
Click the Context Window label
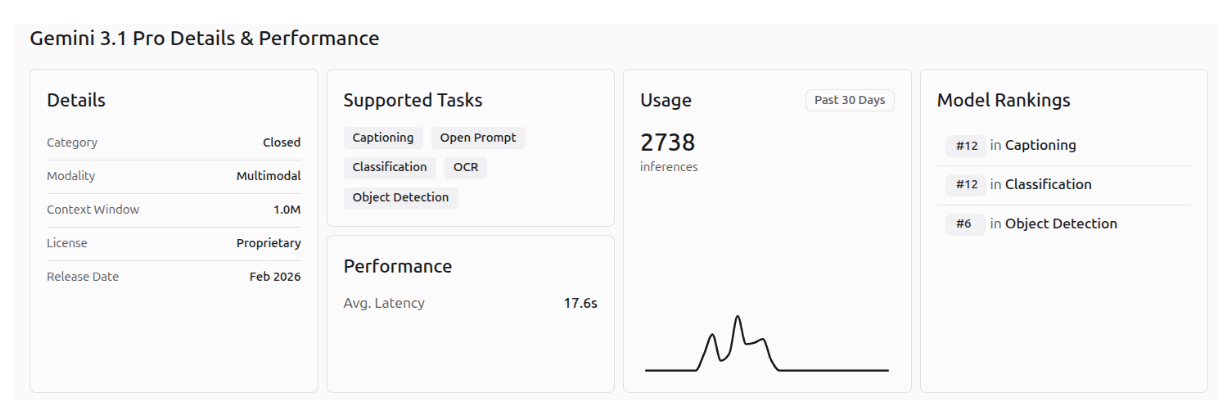[93, 209]
